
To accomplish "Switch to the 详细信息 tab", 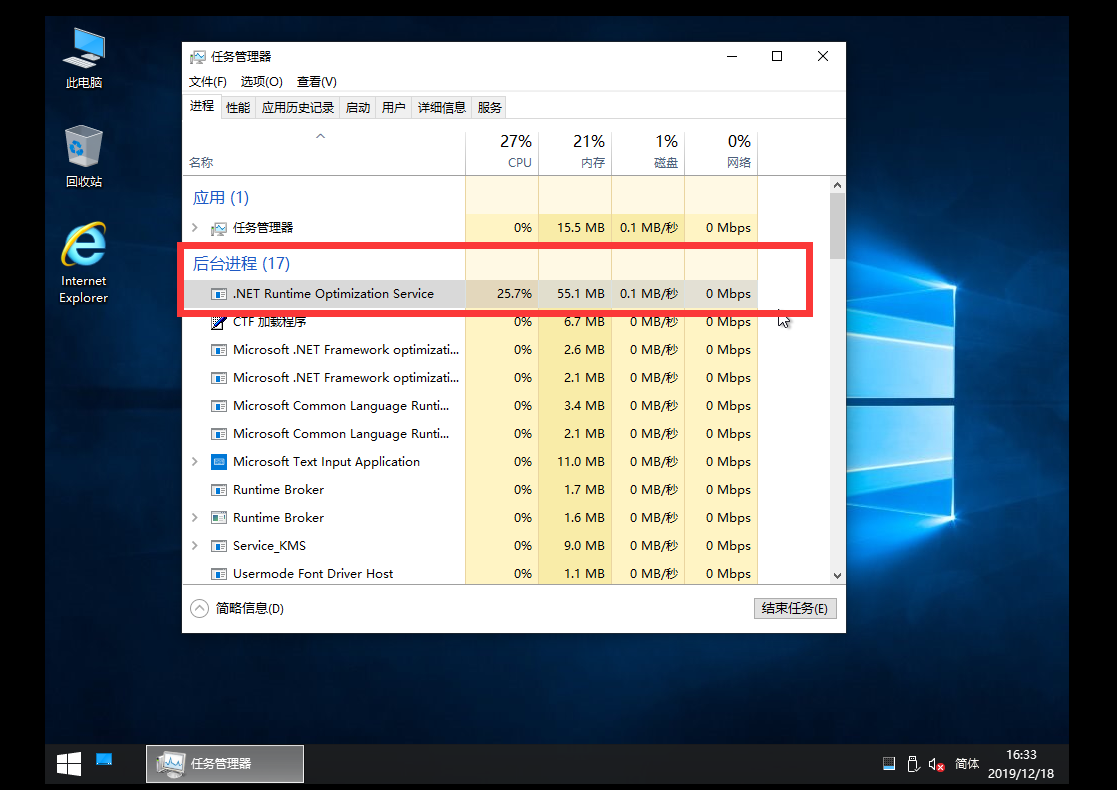I will pos(442,108).
